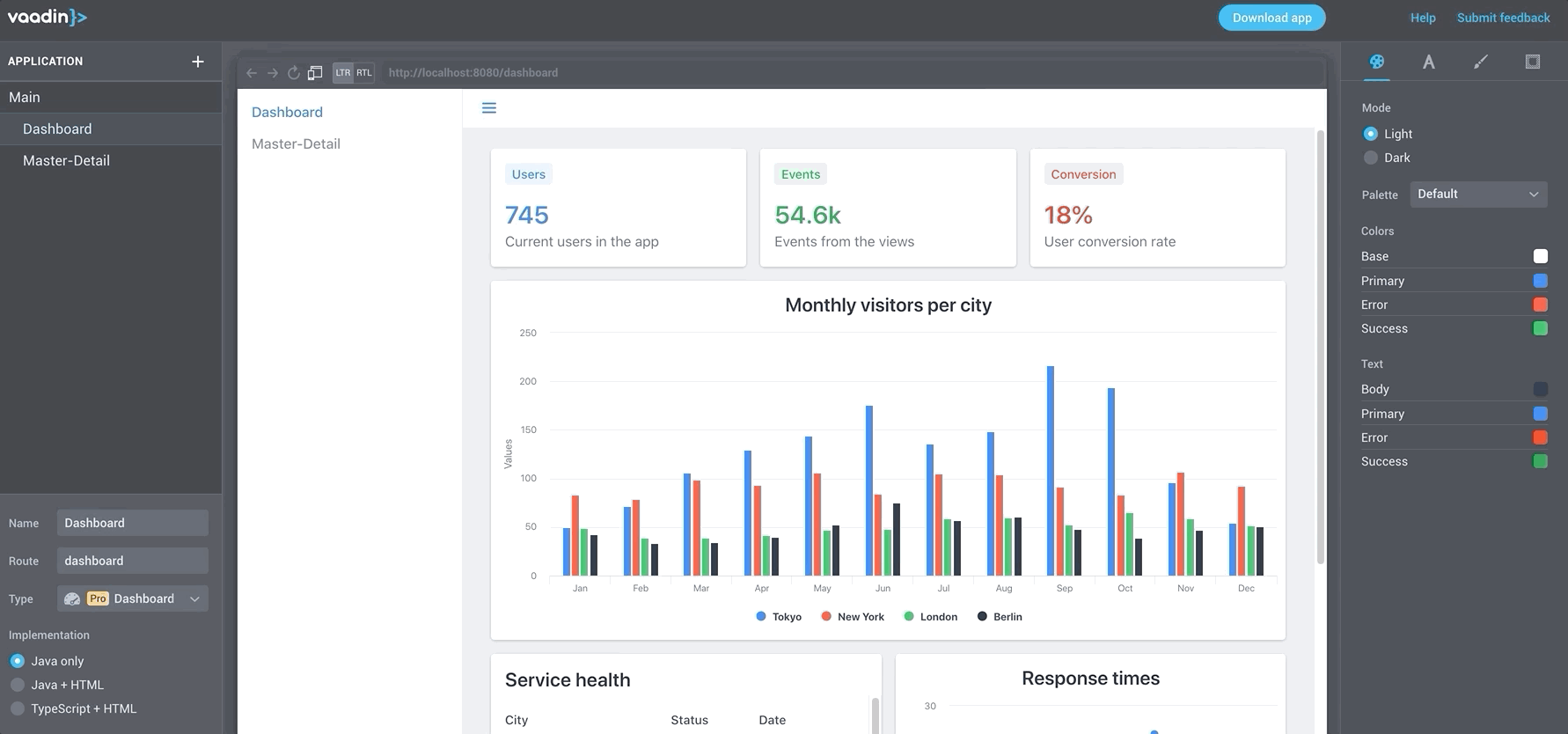
Task: Click the Response times chart title
Action: click(1090, 679)
